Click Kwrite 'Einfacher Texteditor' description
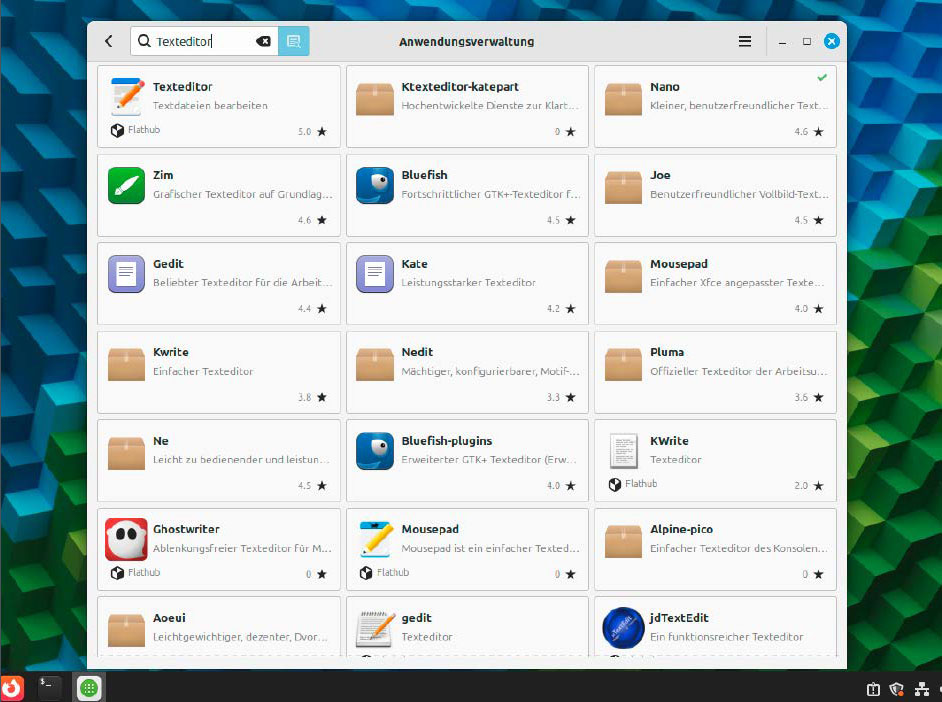The width and height of the screenshot is (942, 702). coord(203,371)
